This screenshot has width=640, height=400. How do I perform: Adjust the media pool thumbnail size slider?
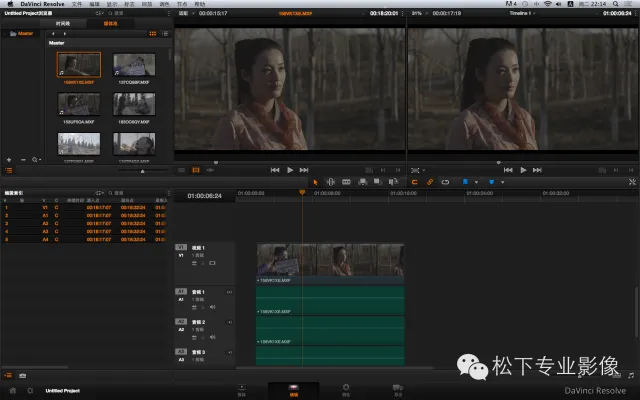142,171
